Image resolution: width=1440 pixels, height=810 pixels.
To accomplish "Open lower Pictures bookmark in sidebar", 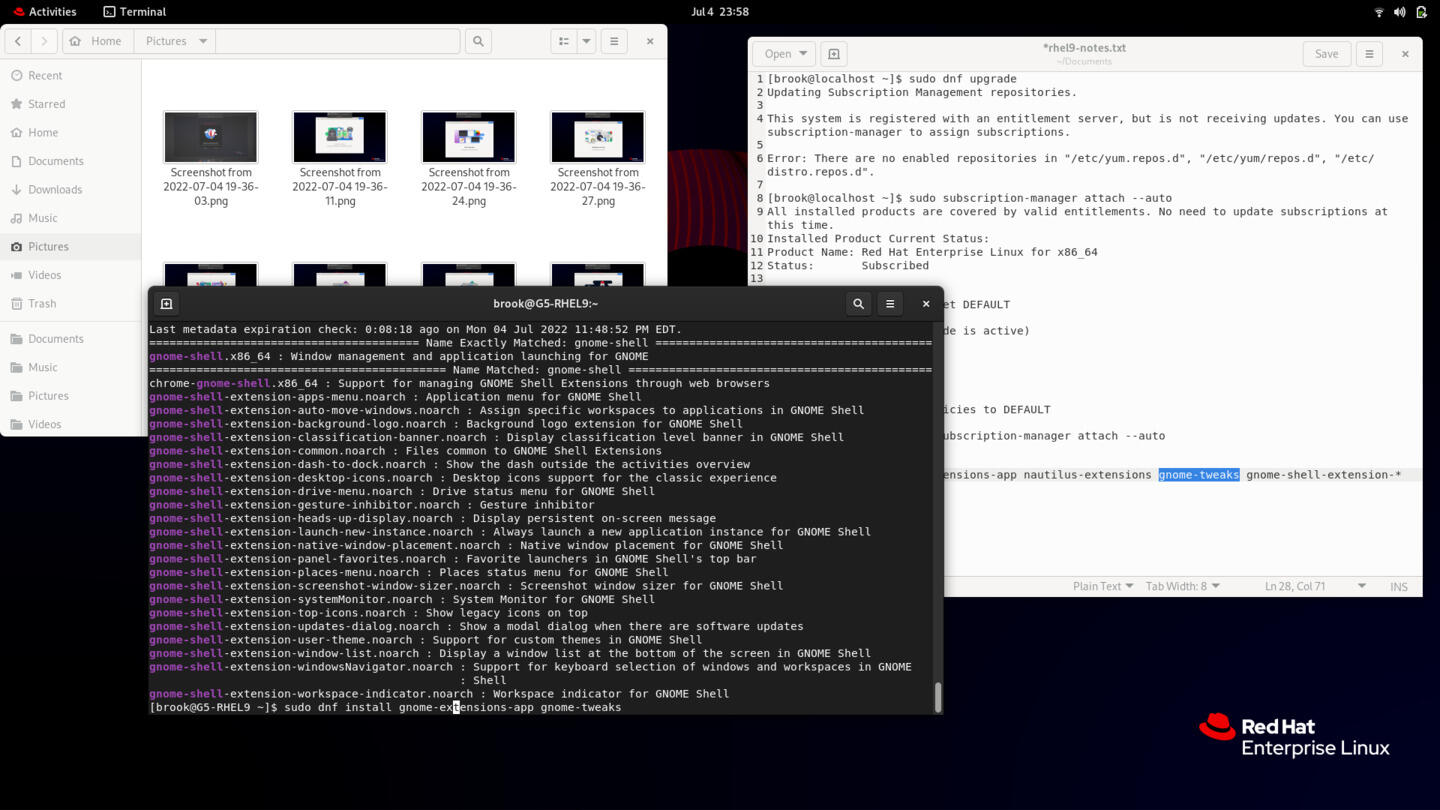I will (x=71, y=396).
